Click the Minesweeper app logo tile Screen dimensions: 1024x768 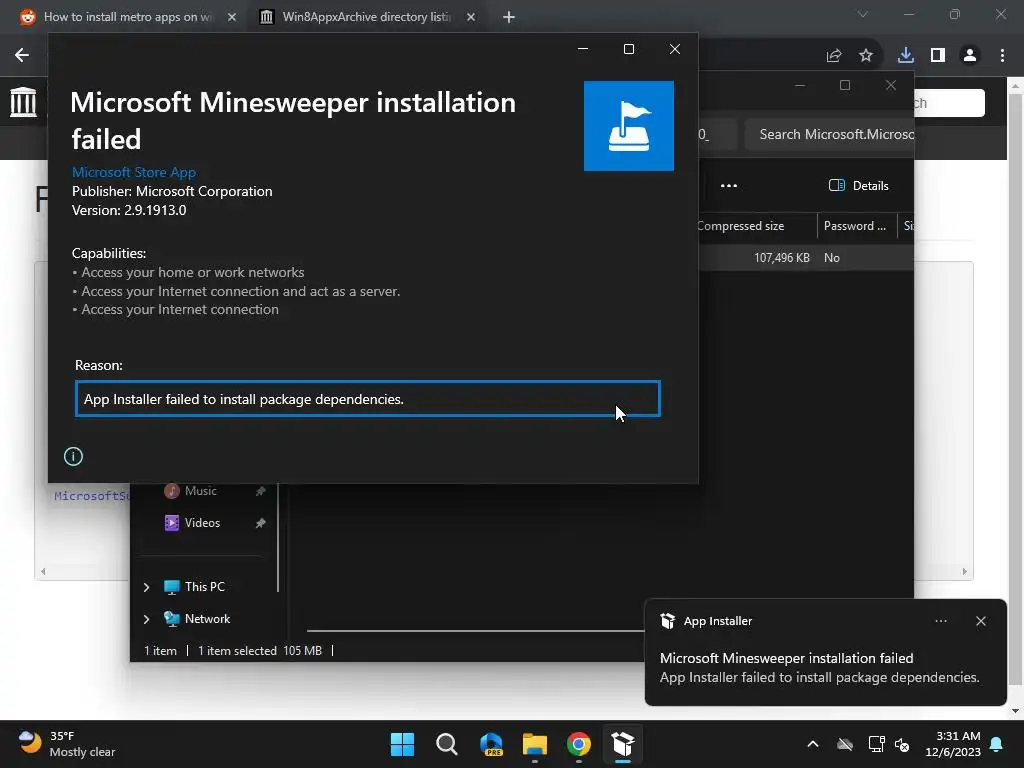click(x=628, y=126)
